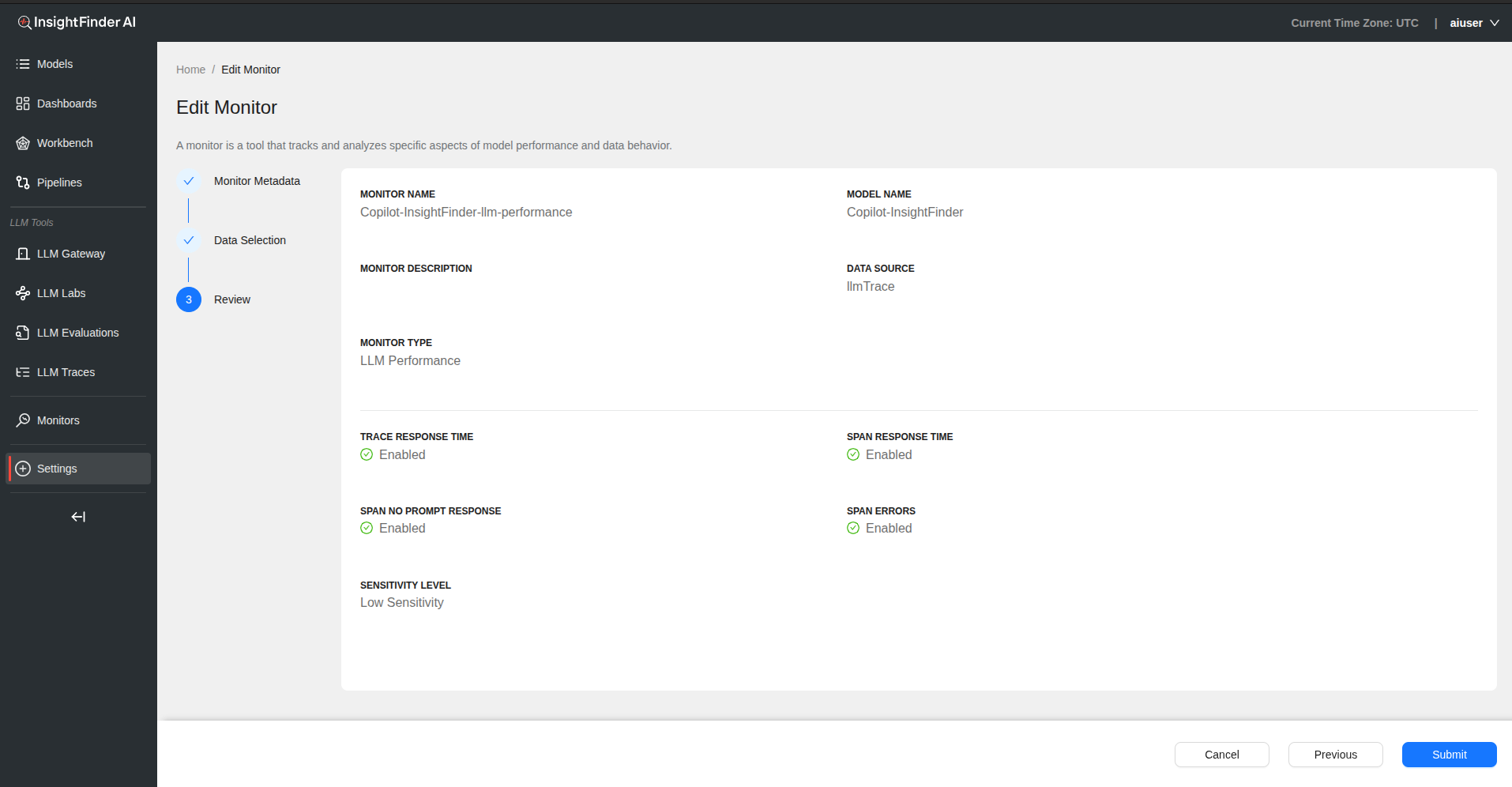
Task: Collapse the sidebar with the arrow icon
Action: [78, 517]
